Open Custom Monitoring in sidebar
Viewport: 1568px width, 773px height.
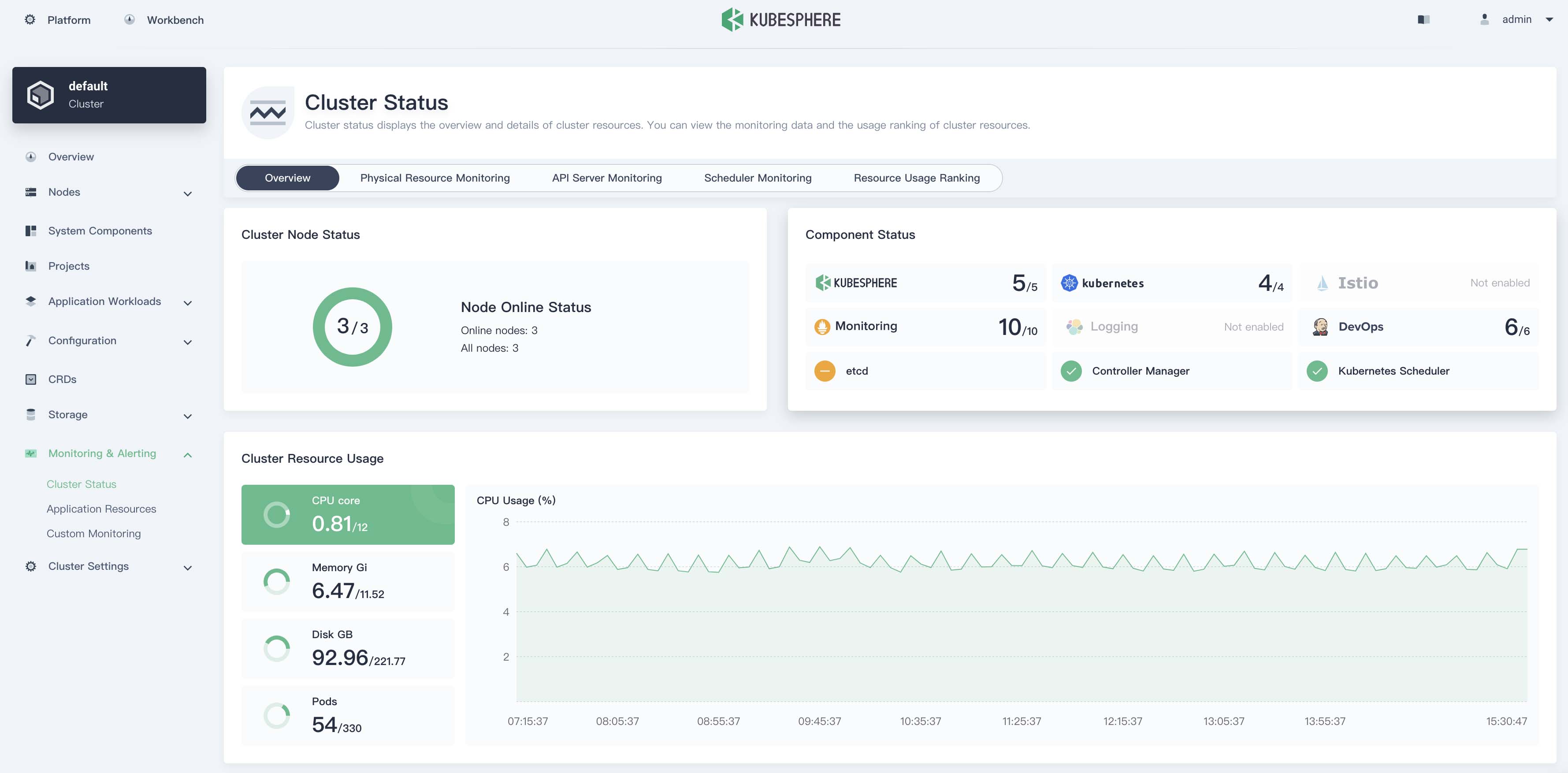click(x=94, y=534)
